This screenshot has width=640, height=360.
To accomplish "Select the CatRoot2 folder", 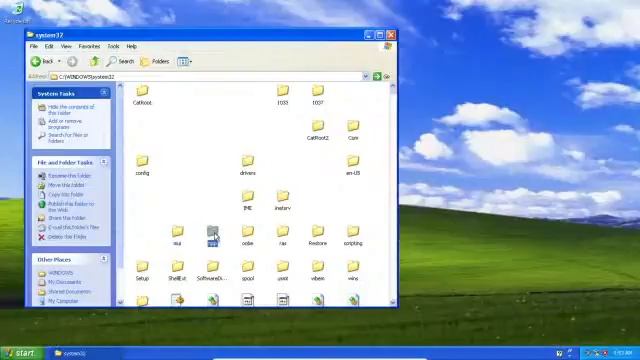I will tap(318, 130).
